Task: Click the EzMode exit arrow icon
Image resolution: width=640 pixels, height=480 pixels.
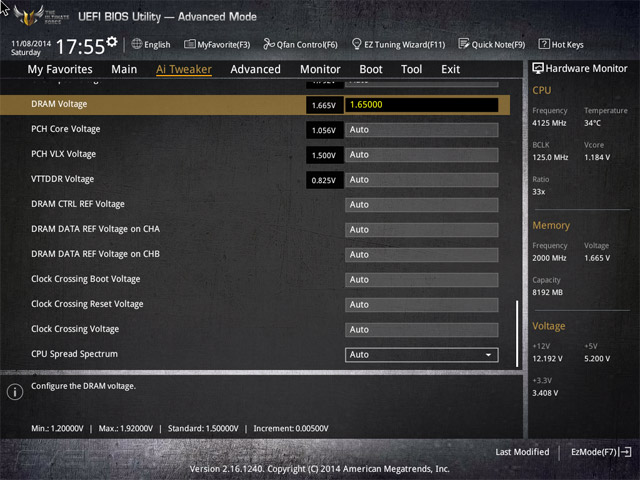Action: 625,452
